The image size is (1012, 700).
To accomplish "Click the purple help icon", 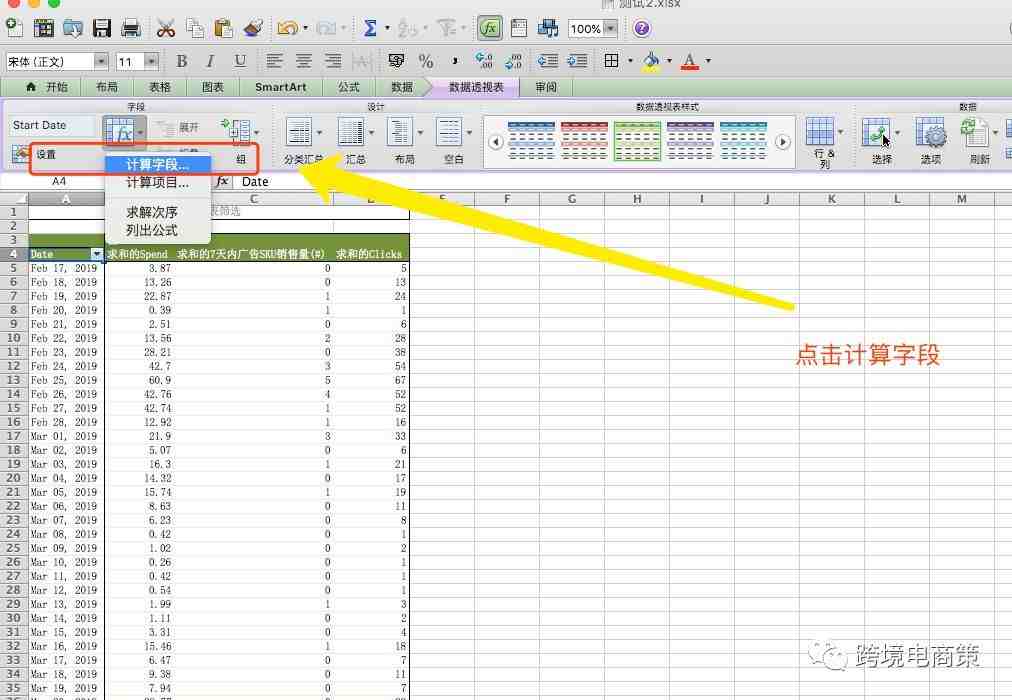I will pyautogui.click(x=642, y=28).
